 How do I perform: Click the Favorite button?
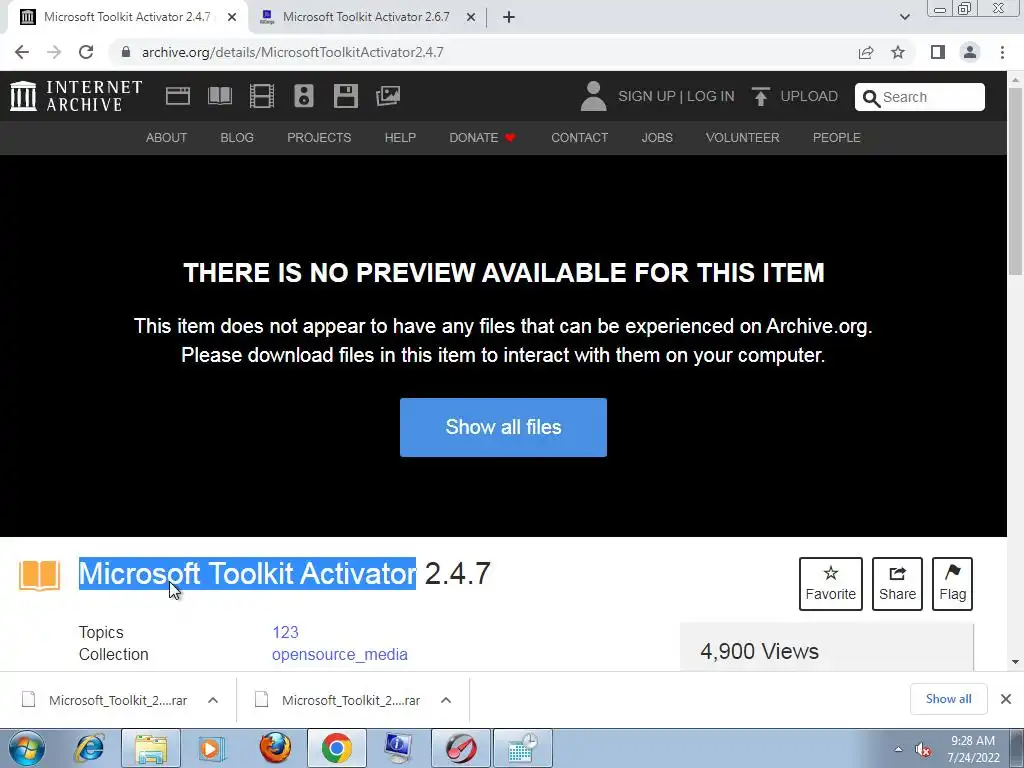pyautogui.click(x=830, y=584)
